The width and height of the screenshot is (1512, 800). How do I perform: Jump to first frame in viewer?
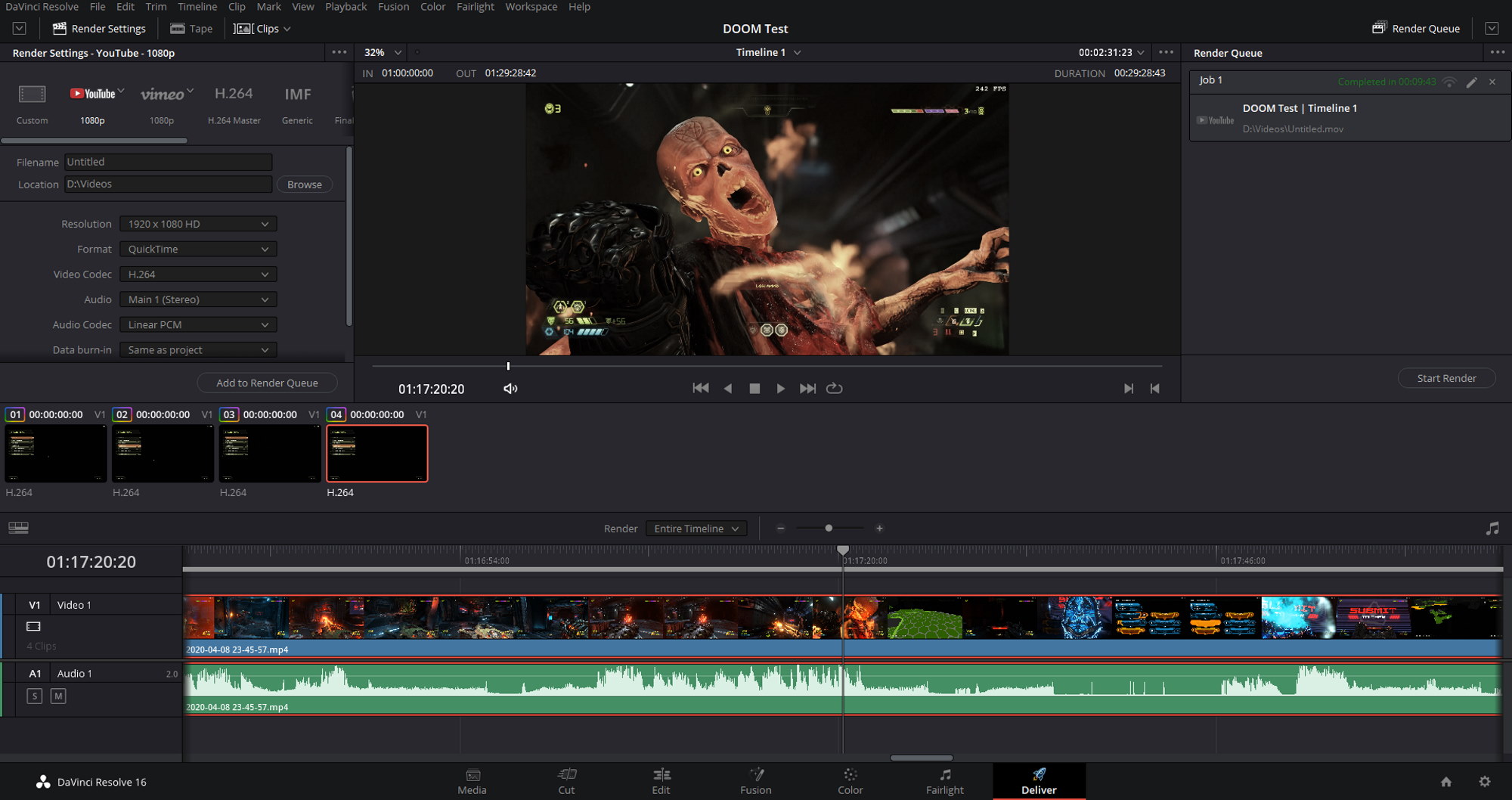point(701,388)
